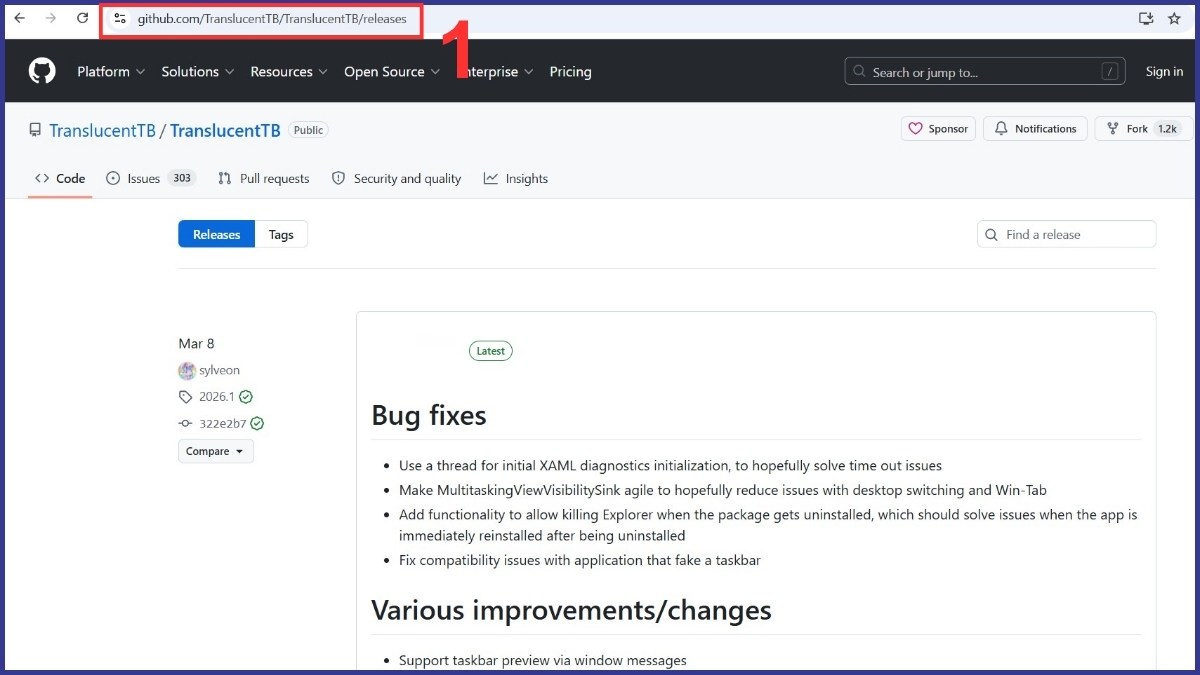
Task: Select the Releases toggle button
Action: tap(217, 234)
